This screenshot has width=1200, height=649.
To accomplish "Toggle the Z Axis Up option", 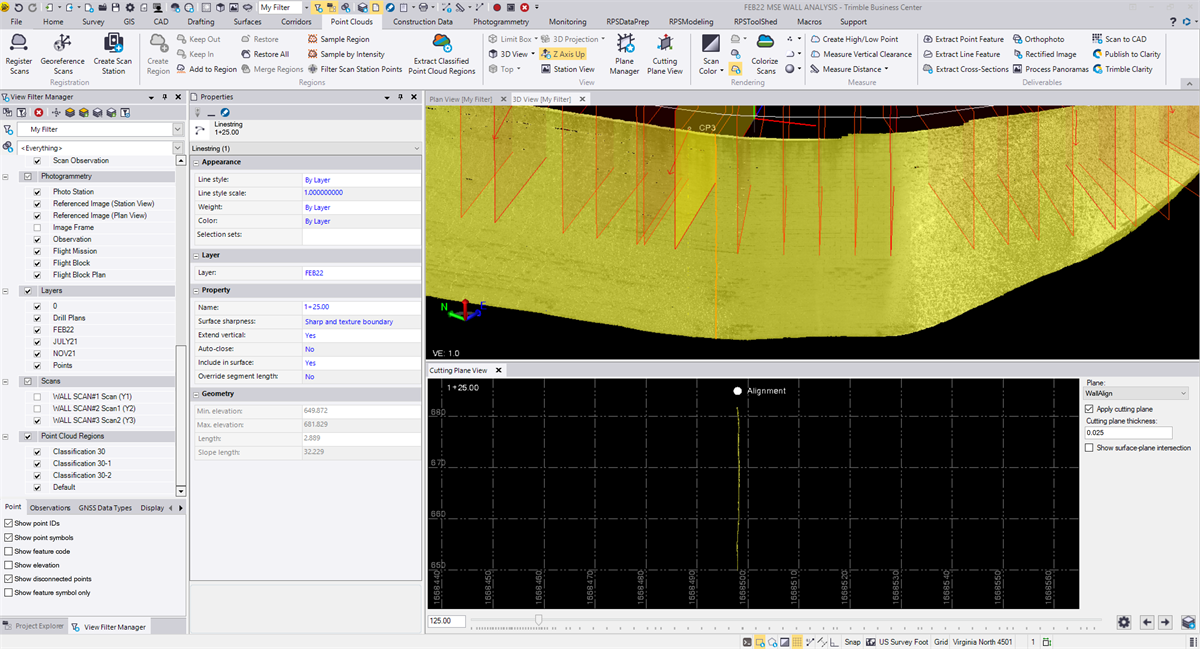I will [x=563, y=54].
